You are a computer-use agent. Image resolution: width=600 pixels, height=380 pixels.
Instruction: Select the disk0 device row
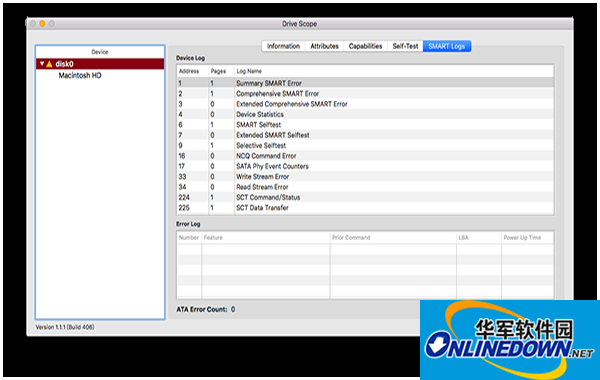click(100, 64)
